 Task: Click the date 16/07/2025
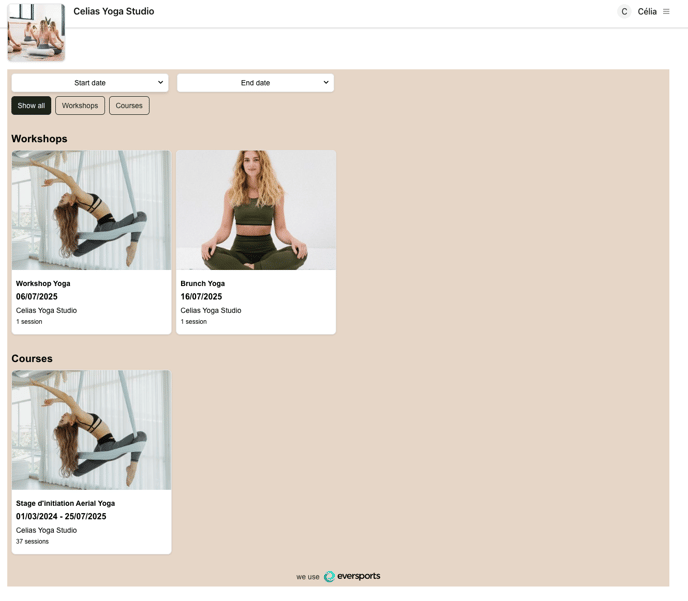pos(201,297)
